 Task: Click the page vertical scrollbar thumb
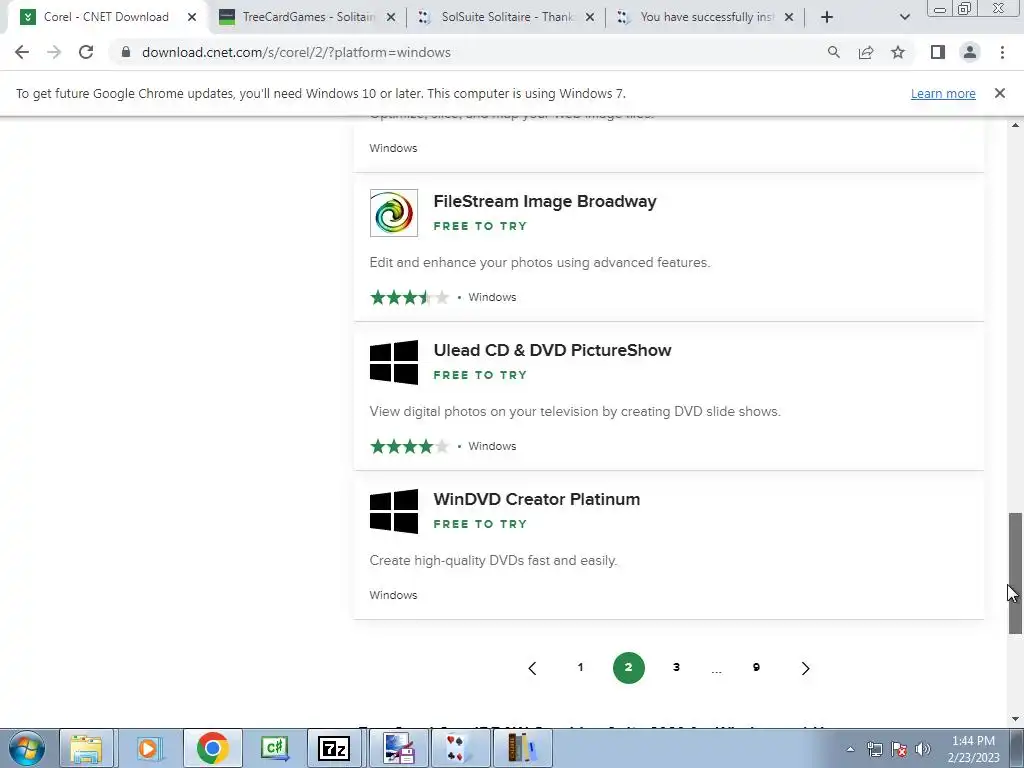tap(1016, 573)
